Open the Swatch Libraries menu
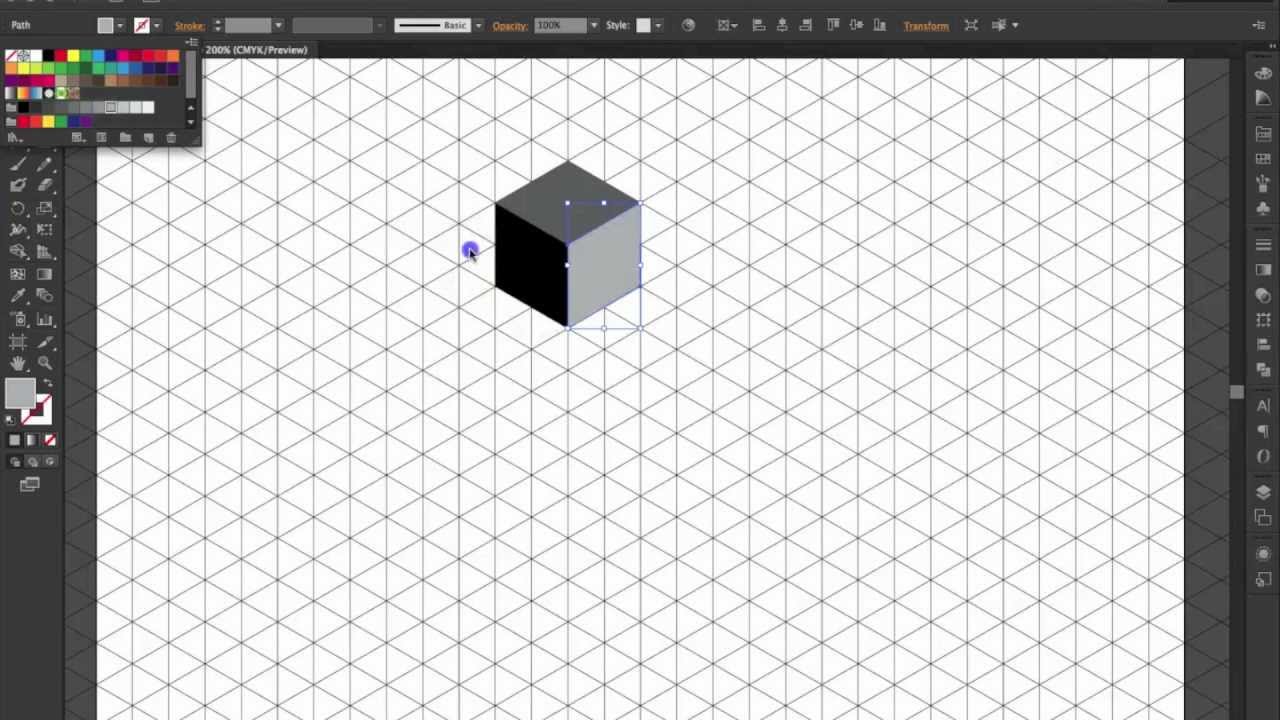This screenshot has height=720, width=1280. coord(13,137)
